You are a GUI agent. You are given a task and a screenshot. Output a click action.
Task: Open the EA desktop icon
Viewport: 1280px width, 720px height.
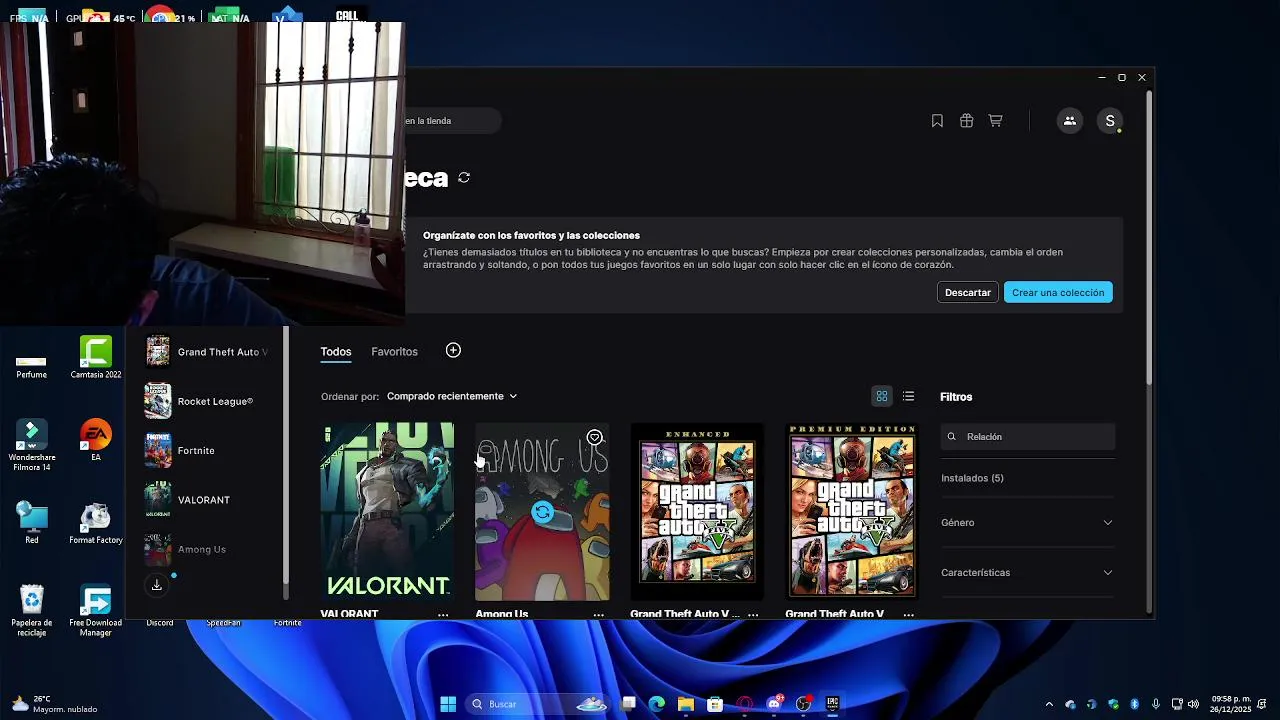coord(96,440)
